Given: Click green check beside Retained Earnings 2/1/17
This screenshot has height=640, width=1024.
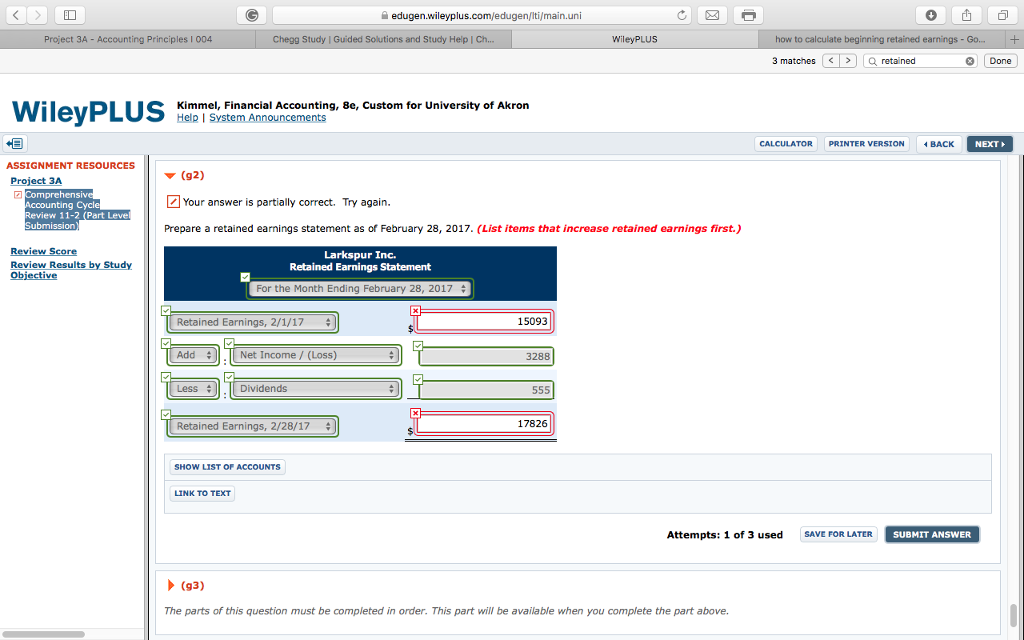Looking at the screenshot, I should 166,311.
